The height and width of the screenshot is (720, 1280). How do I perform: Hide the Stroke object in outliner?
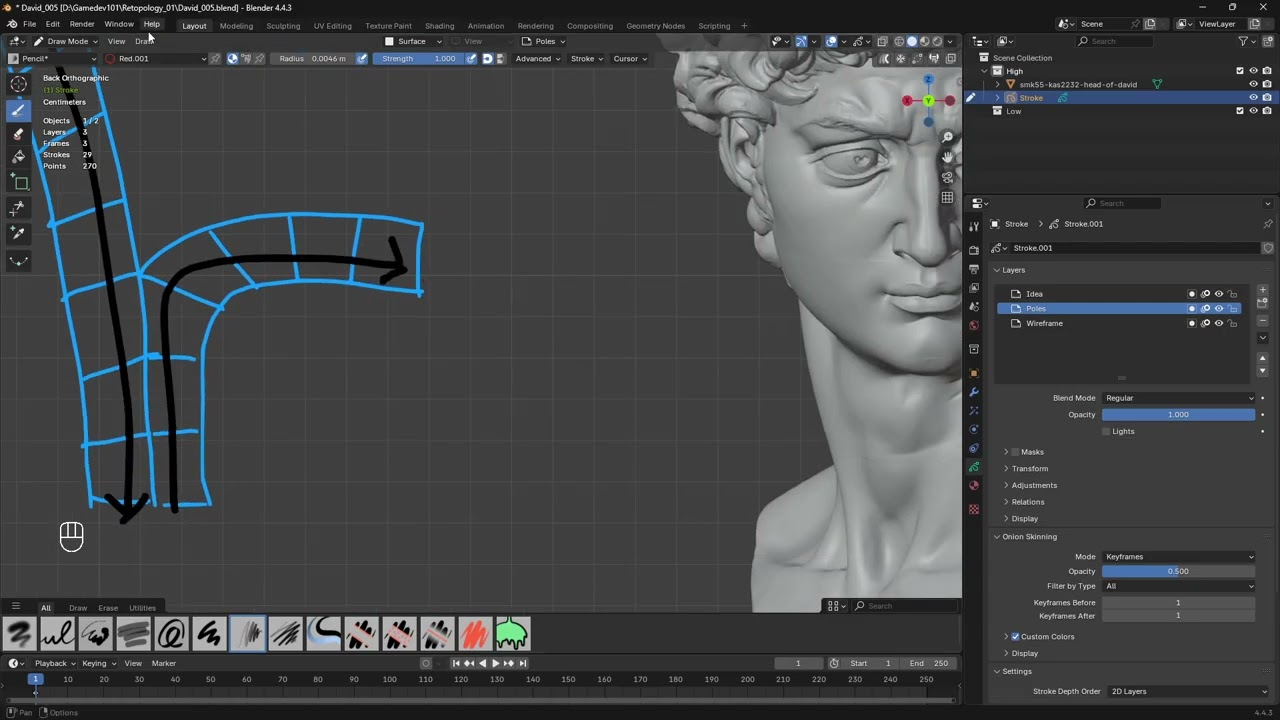coord(1253,98)
